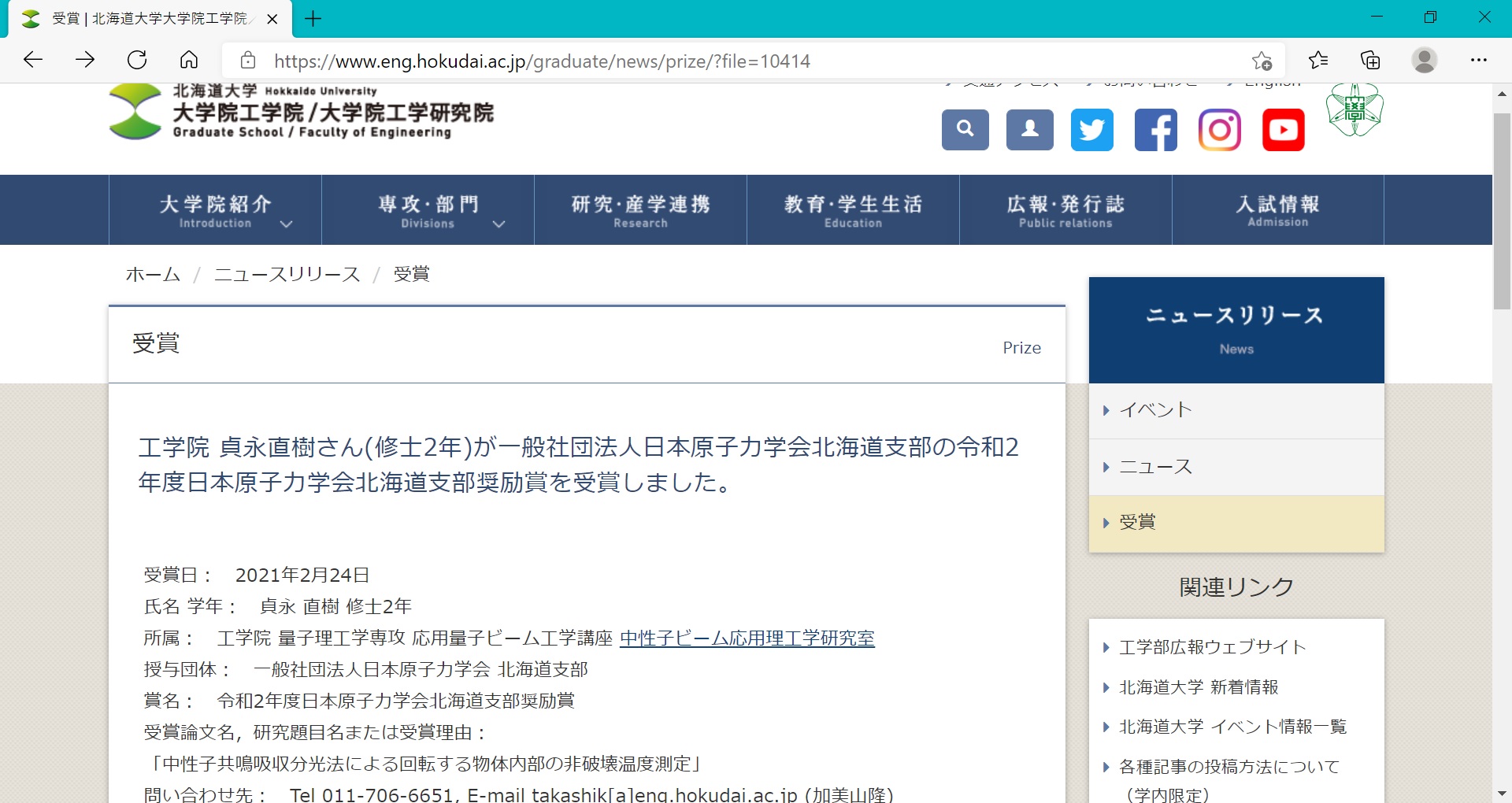Open the 中性子ビーム応用理工学研究室 link
1512x803 pixels.
tap(747, 638)
